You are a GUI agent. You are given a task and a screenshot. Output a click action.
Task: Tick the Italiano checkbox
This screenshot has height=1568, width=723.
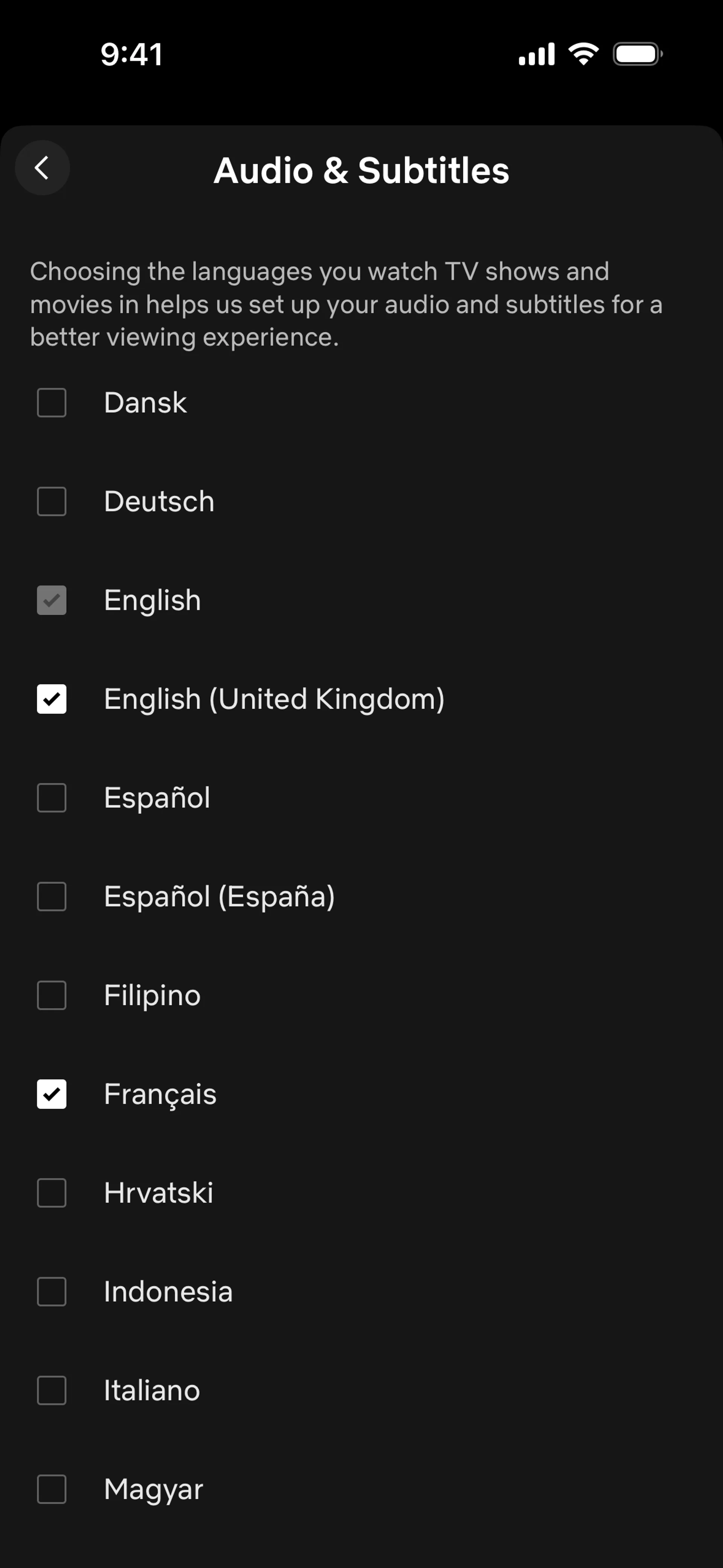pos(52,1391)
